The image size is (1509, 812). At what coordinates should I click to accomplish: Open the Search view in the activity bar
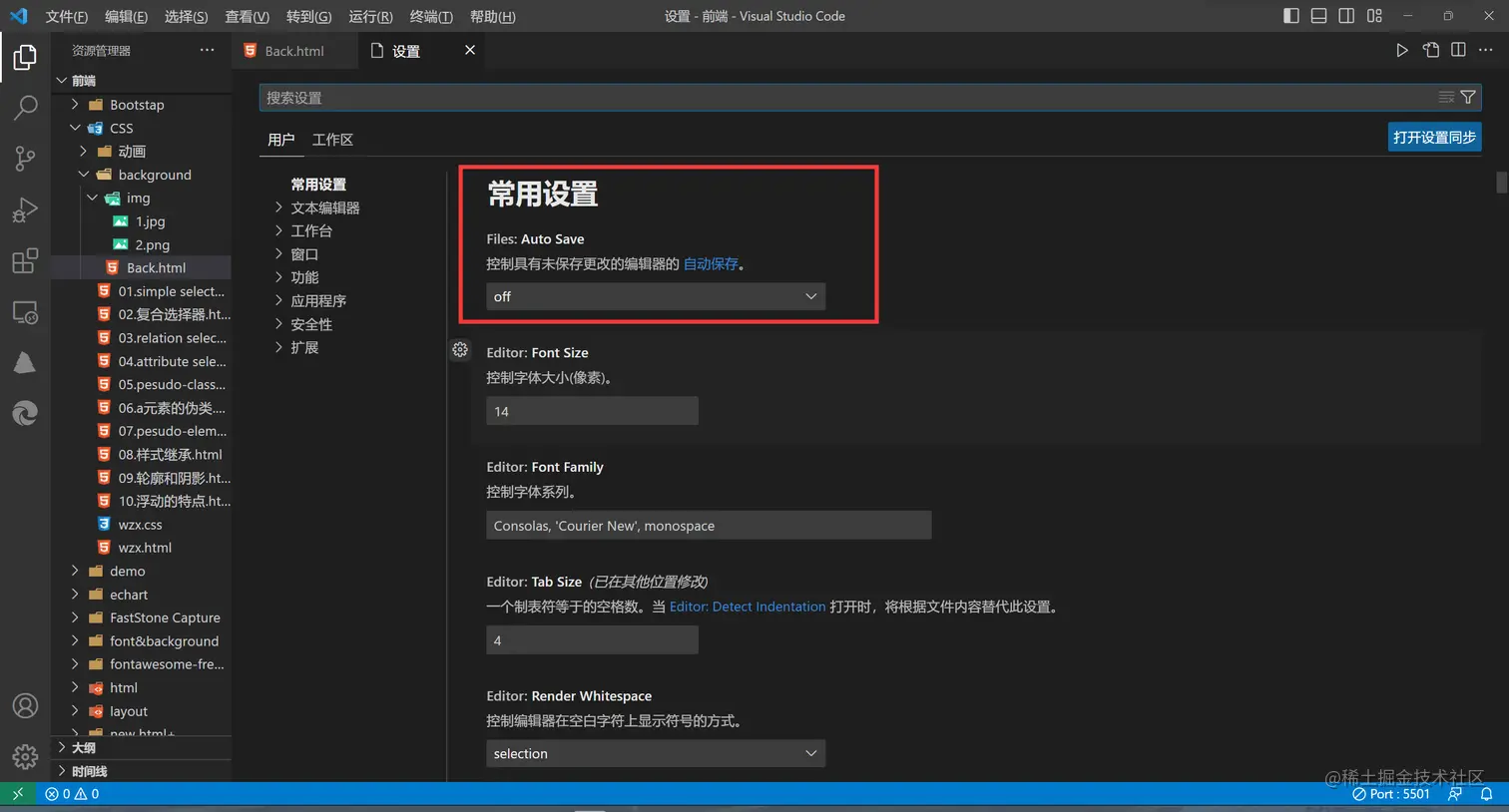point(25,107)
